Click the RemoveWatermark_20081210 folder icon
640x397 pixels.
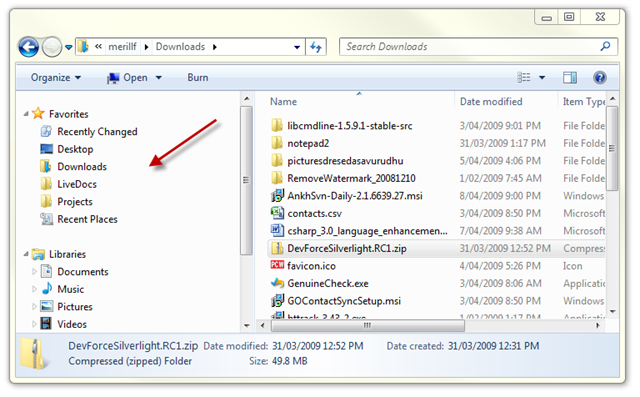[277, 178]
